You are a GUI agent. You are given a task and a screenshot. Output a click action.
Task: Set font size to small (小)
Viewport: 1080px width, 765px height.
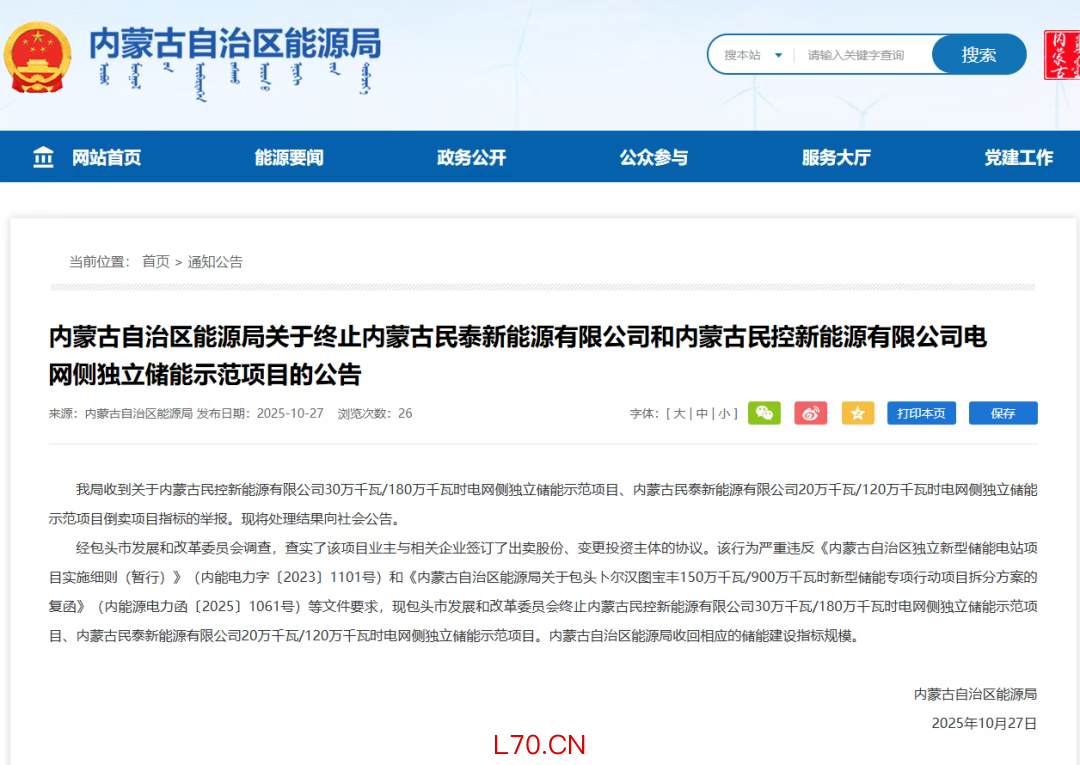[x=725, y=413]
